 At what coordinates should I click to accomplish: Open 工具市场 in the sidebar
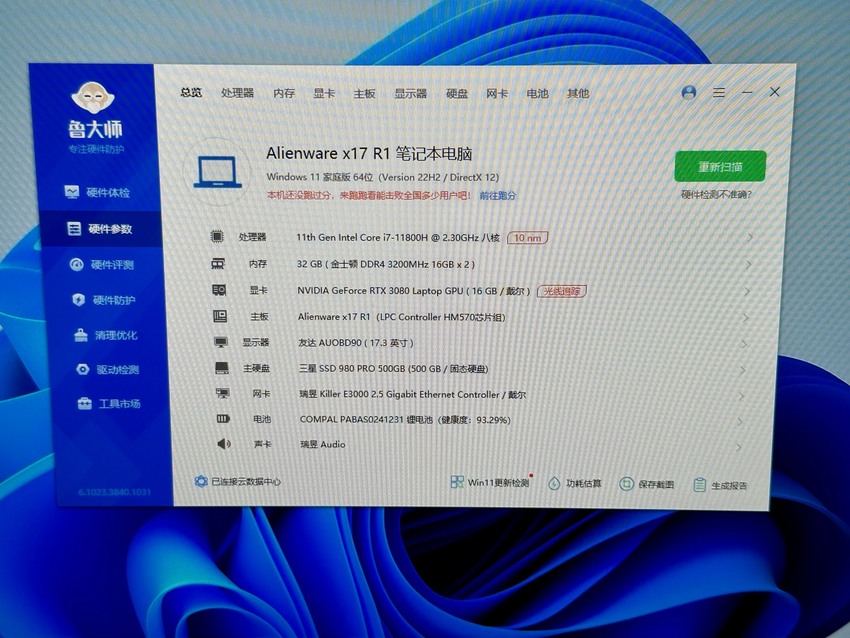click(x=109, y=404)
